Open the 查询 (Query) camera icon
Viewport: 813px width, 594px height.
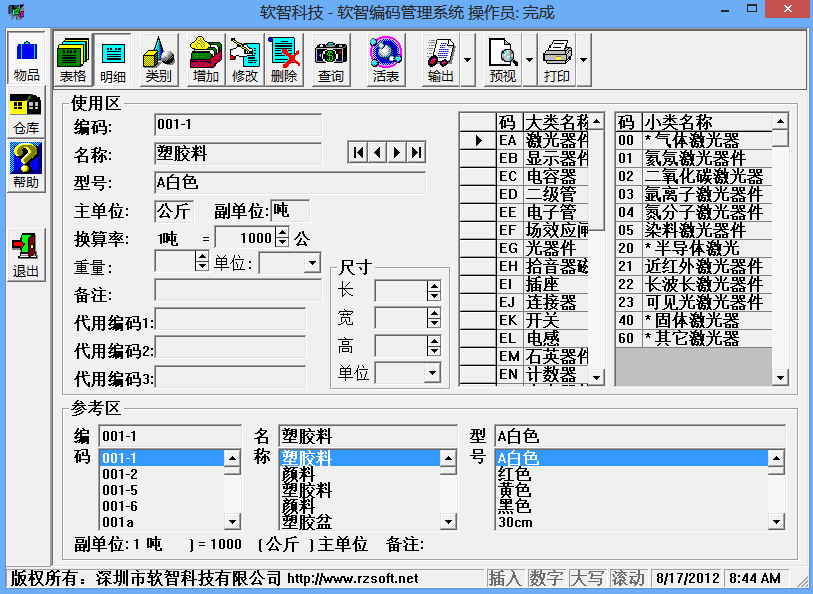(x=331, y=60)
